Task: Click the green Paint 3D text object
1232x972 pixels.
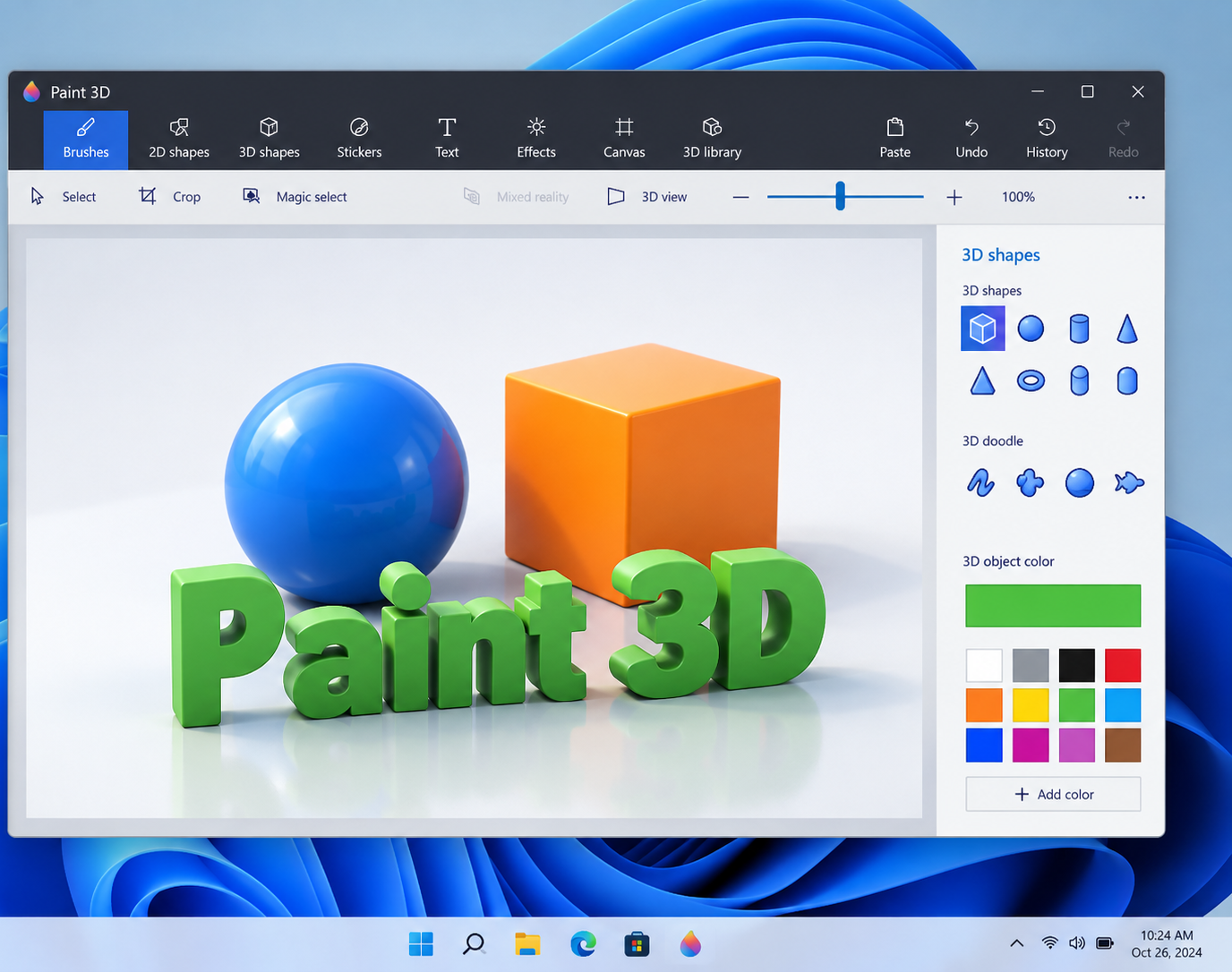Action: (x=497, y=638)
